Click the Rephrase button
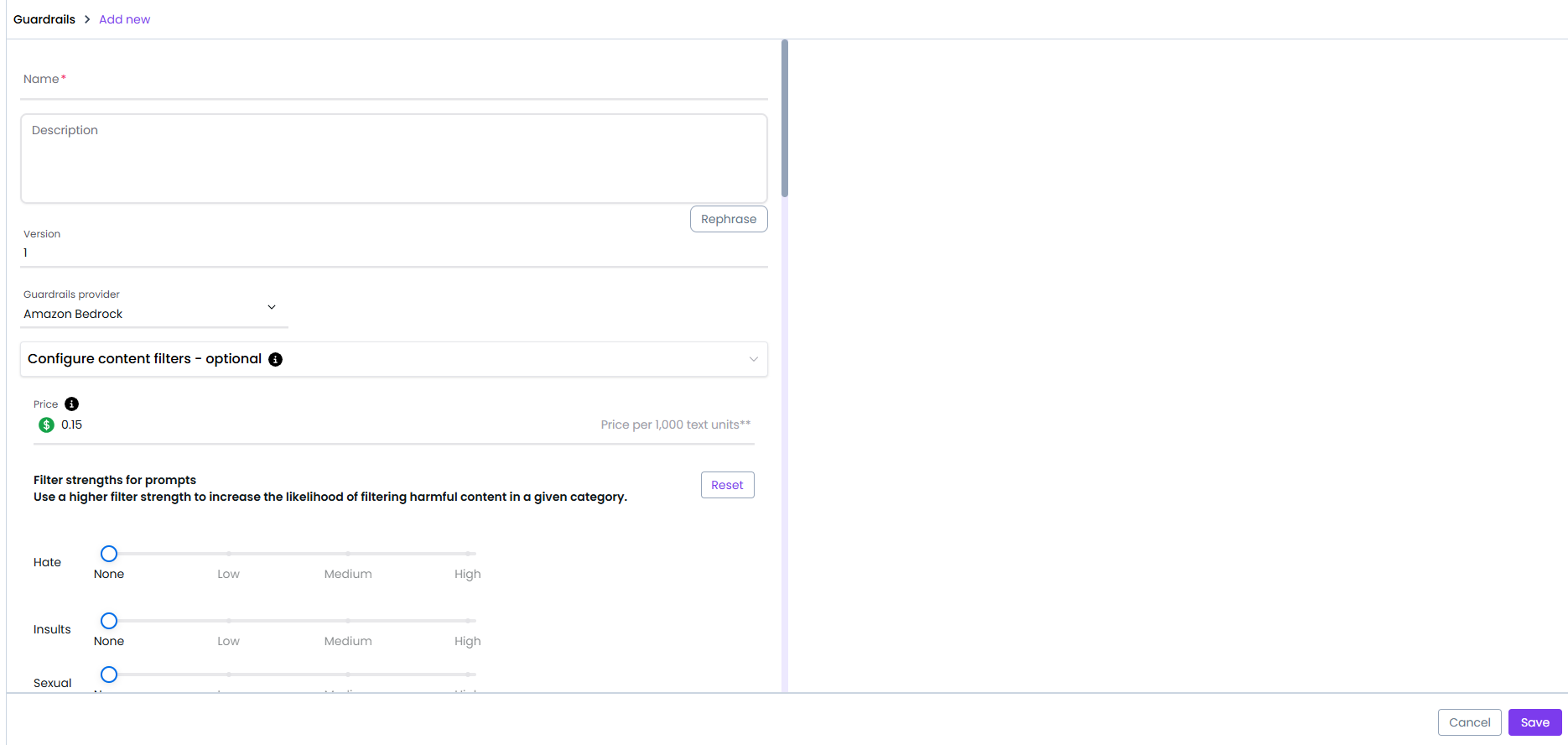 [728, 219]
